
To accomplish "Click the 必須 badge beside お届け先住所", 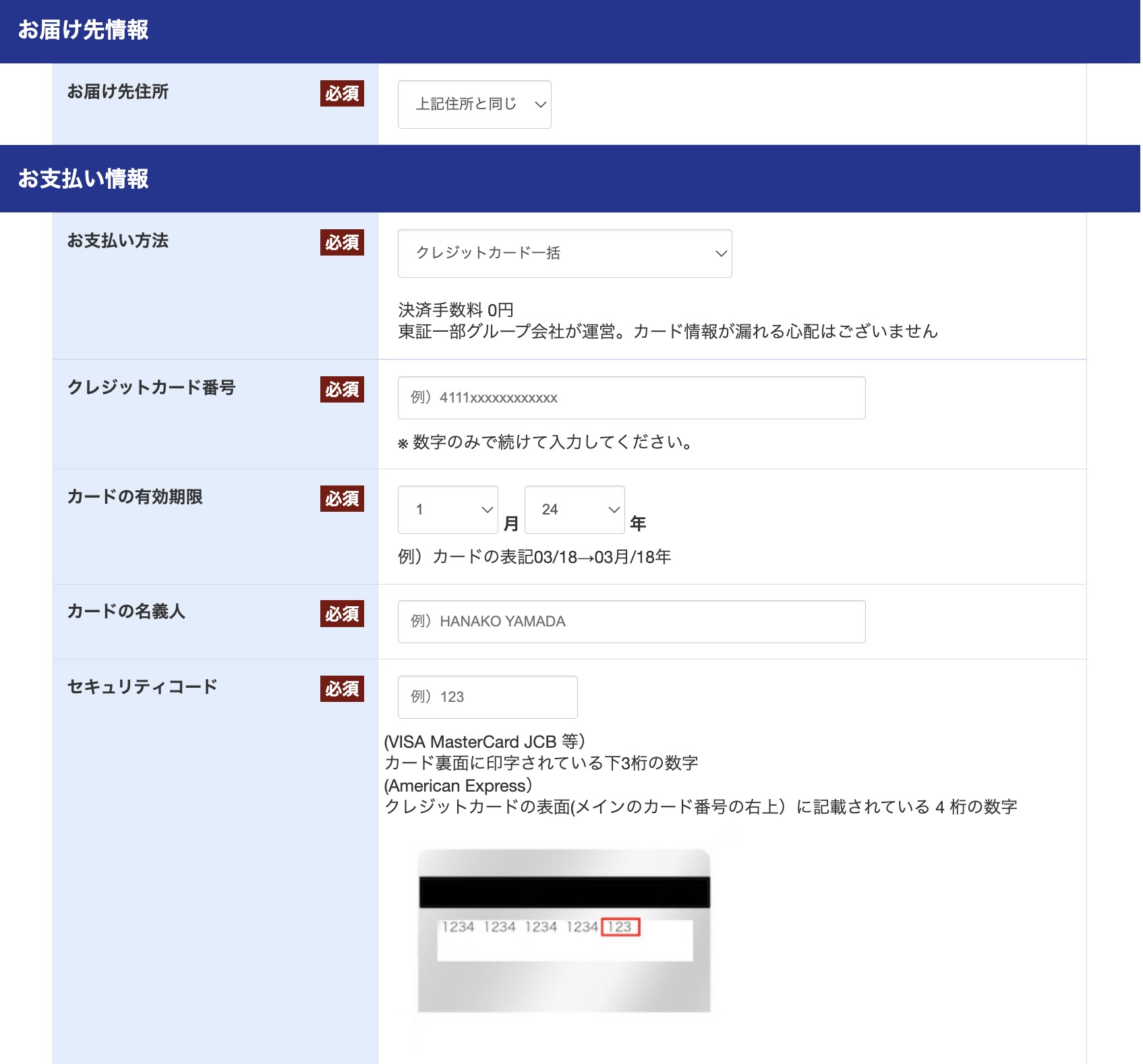I will [x=342, y=93].
